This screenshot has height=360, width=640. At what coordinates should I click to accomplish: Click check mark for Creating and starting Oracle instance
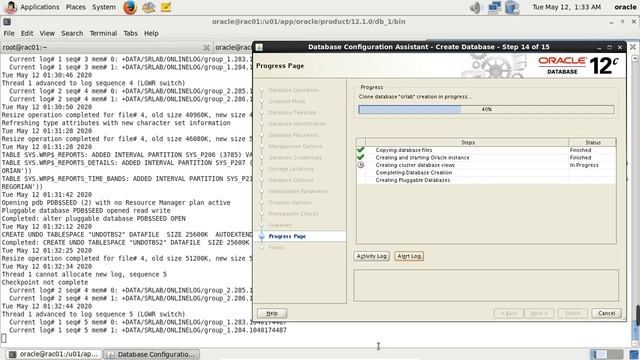pos(360,157)
